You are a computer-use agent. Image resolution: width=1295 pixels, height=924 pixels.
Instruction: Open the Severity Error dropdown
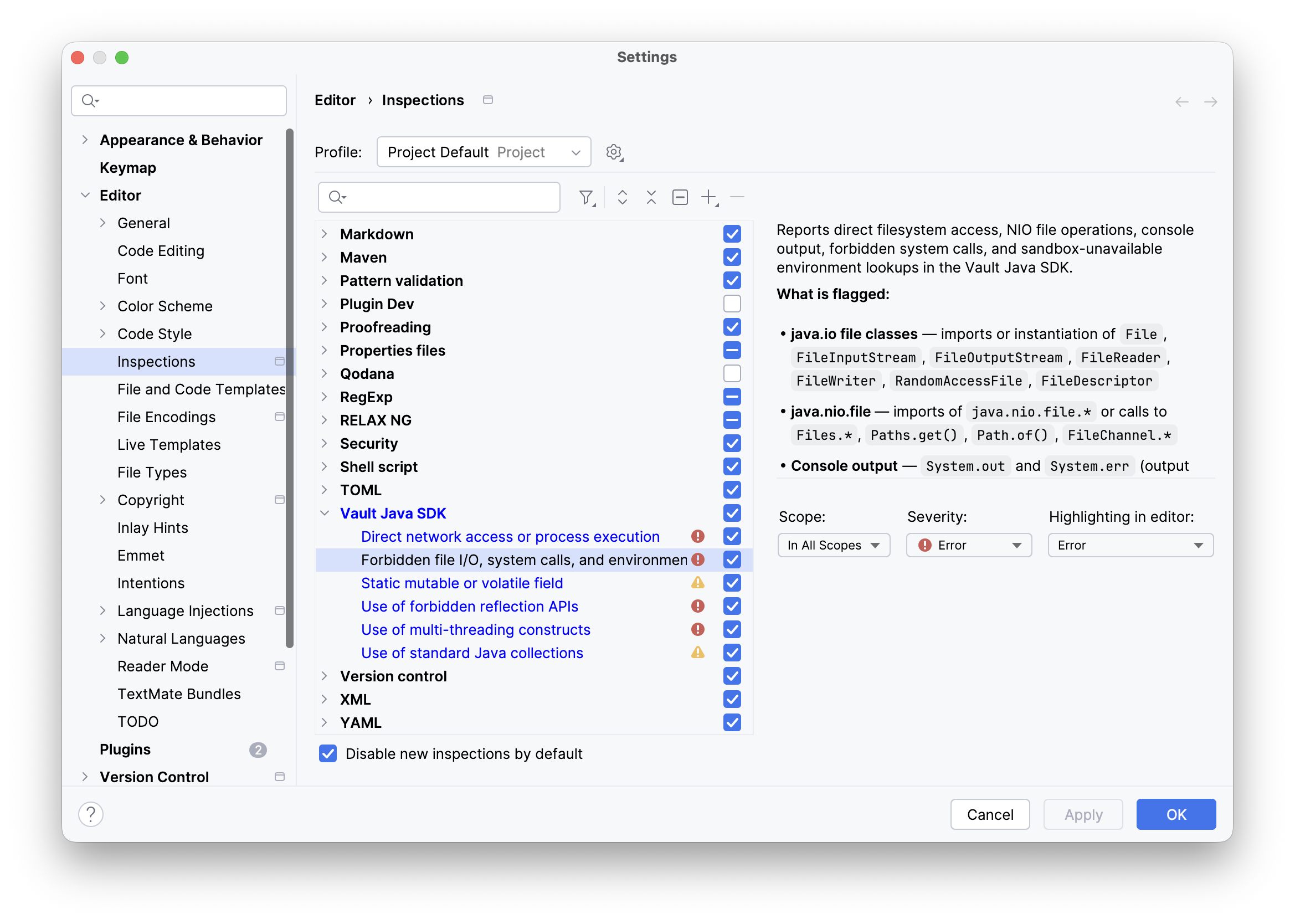point(969,545)
